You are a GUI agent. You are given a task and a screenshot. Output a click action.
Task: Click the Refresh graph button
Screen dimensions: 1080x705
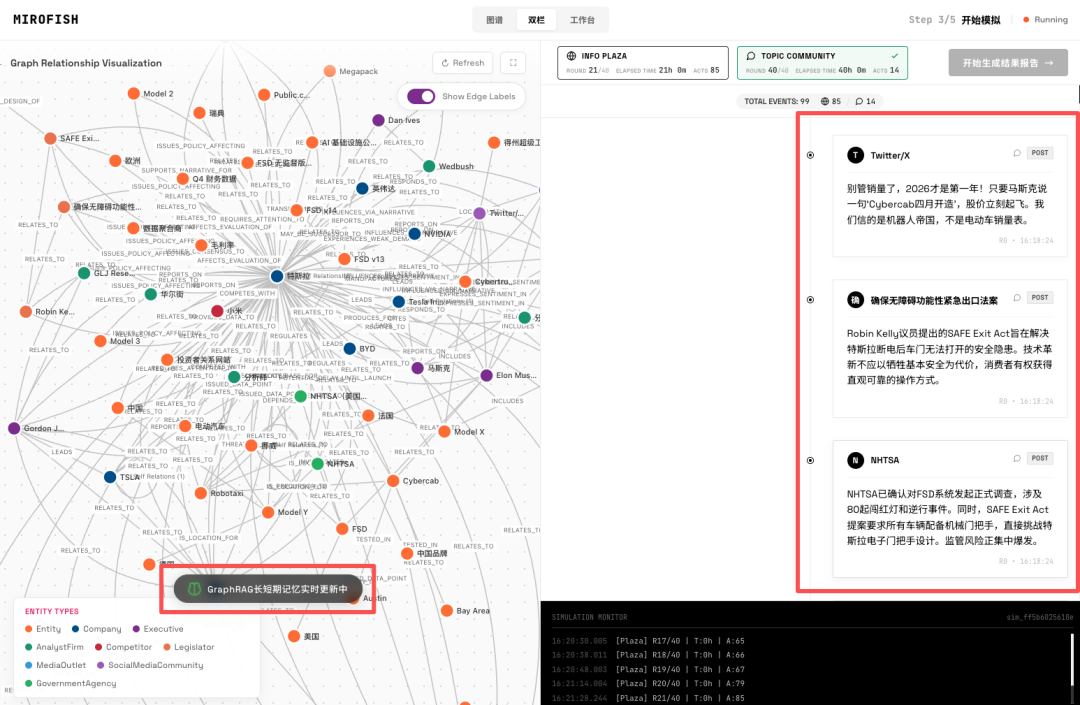(x=462, y=63)
